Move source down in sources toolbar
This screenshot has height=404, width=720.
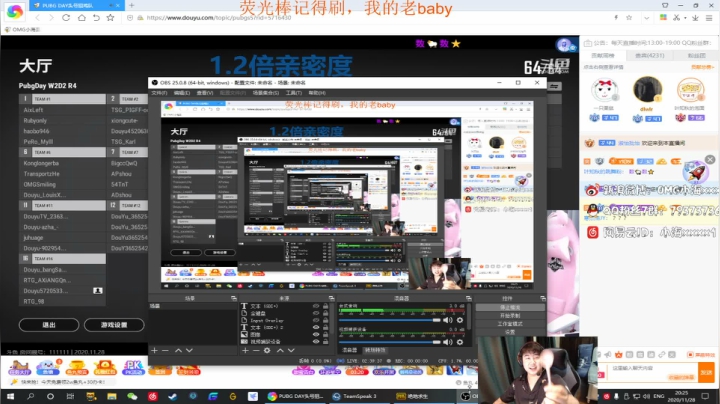click(291, 350)
